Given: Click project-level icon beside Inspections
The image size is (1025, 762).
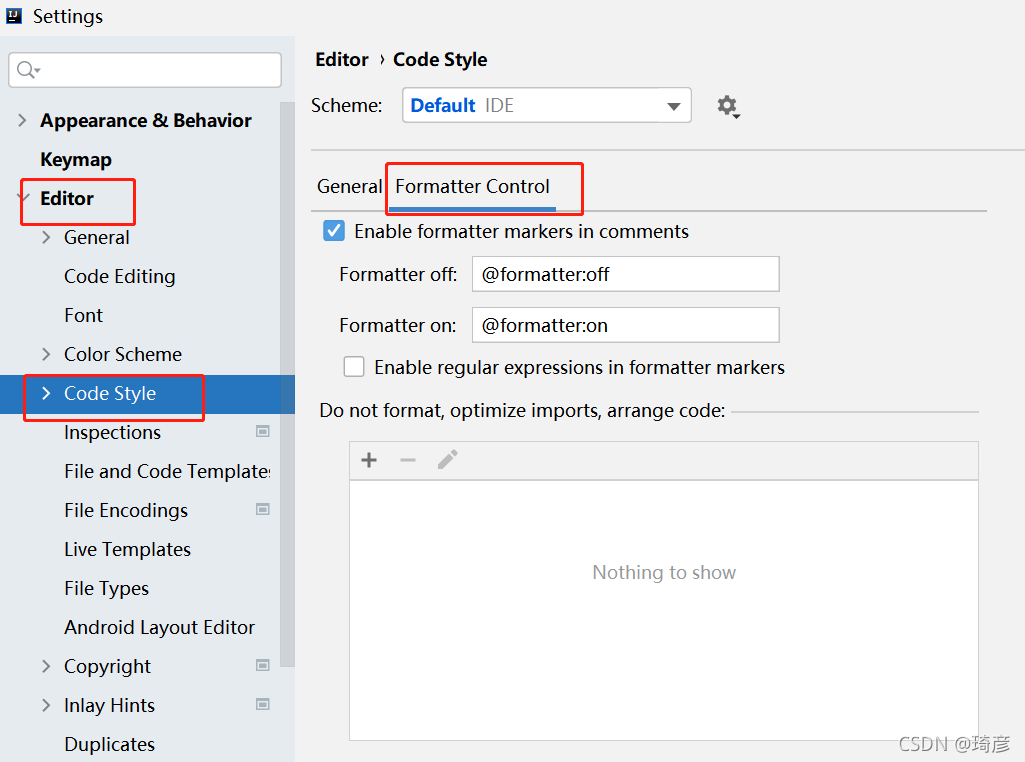Looking at the screenshot, I should [x=263, y=432].
